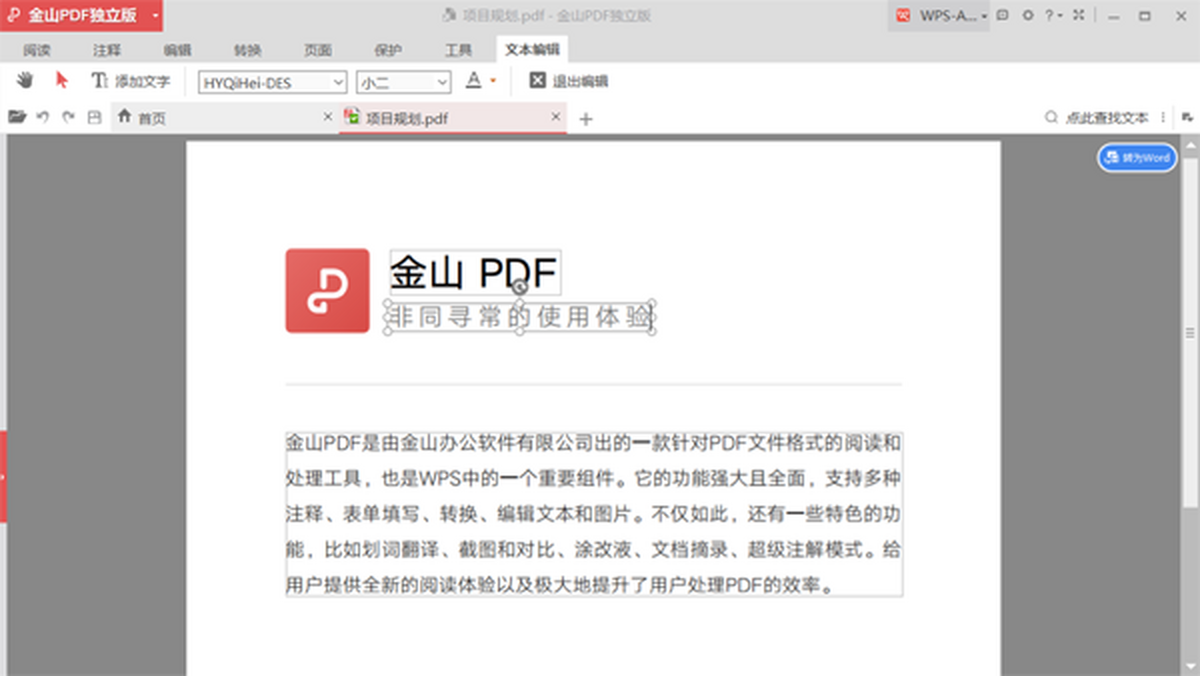
Task: Open the 小二 font size dropdown
Action: (441, 83)
